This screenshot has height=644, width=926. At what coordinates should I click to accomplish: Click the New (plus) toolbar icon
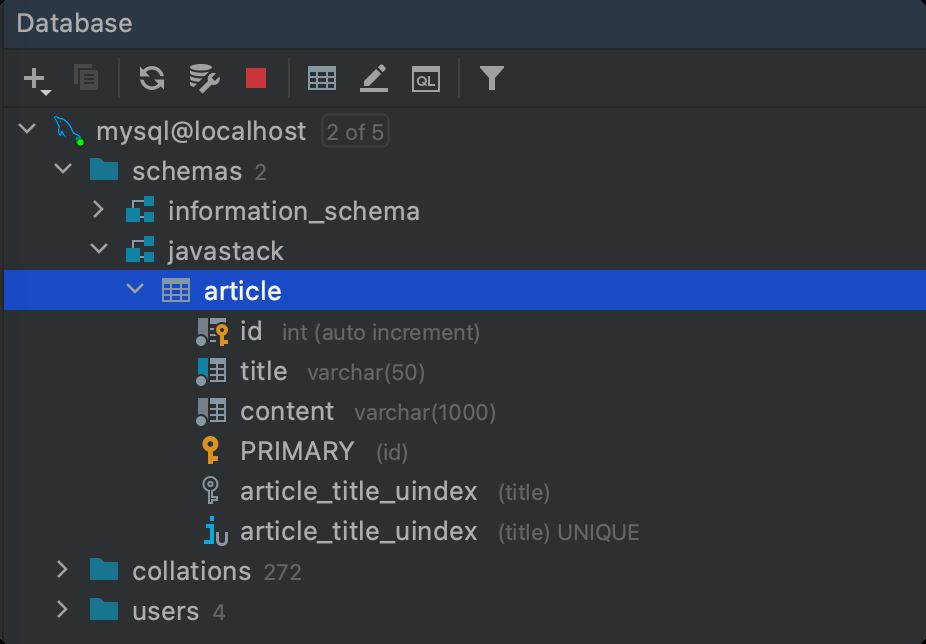(x=35, y=78)
